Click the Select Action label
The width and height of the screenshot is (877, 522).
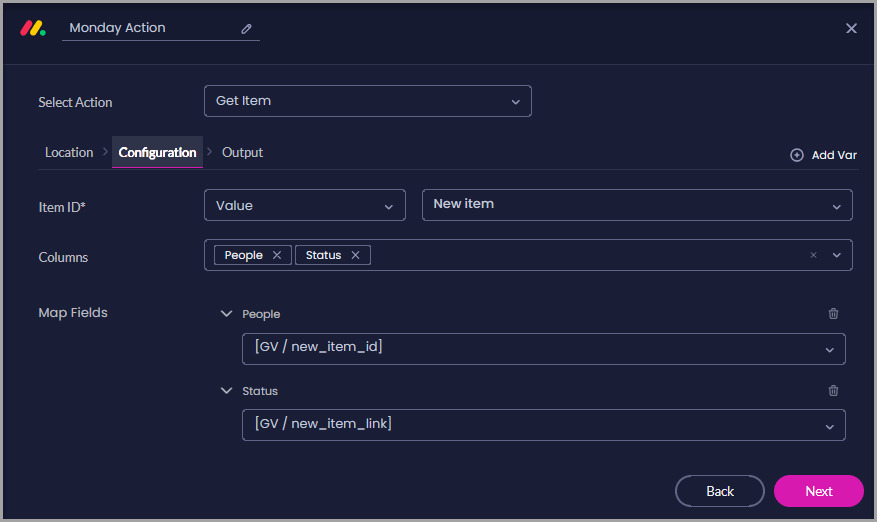click(x=75, y=102)
